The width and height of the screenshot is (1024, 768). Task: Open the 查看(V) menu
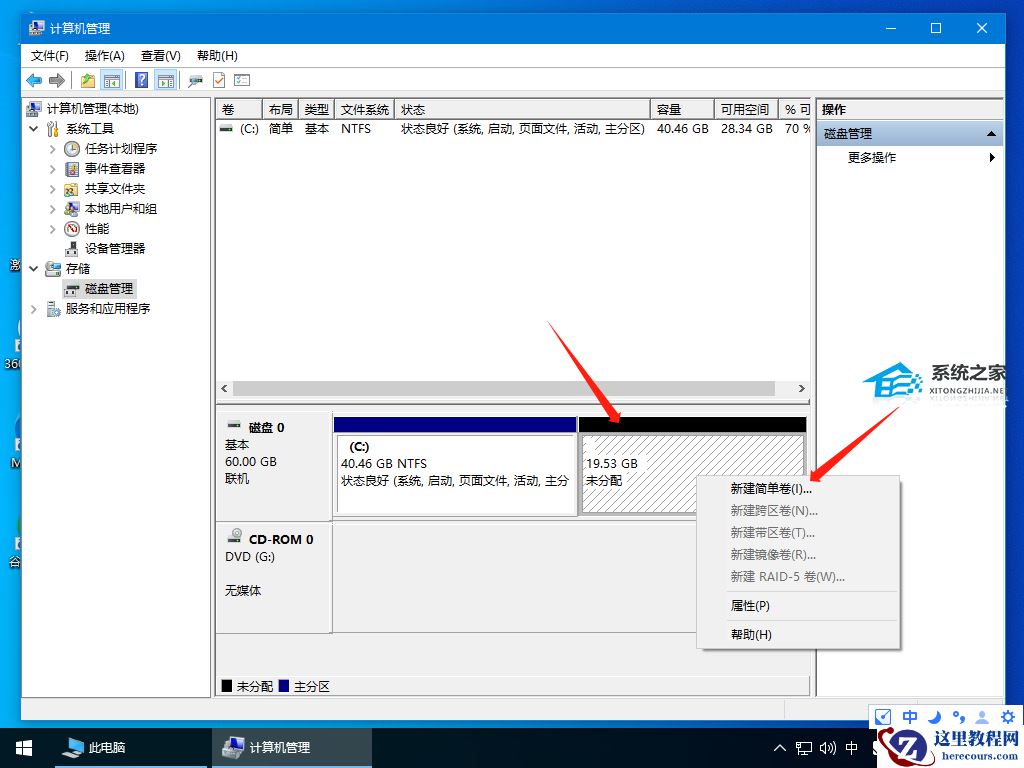[161, 56]
